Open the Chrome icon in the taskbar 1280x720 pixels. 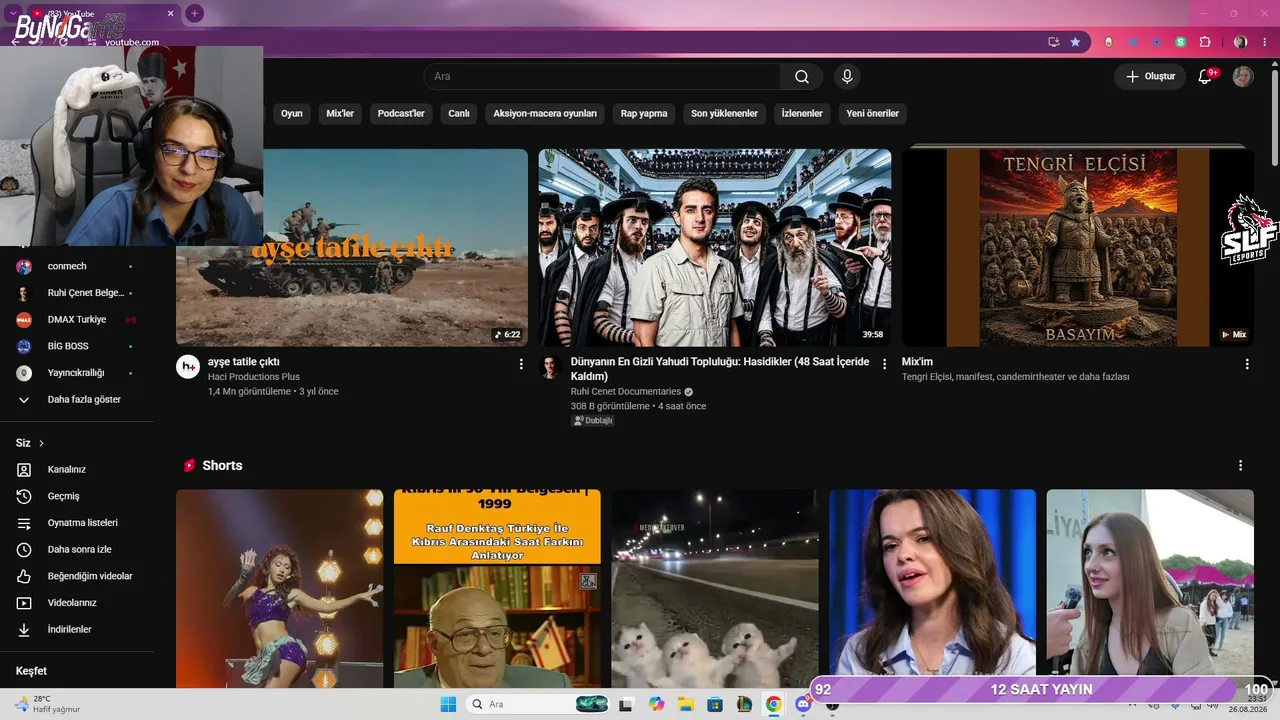773,704
